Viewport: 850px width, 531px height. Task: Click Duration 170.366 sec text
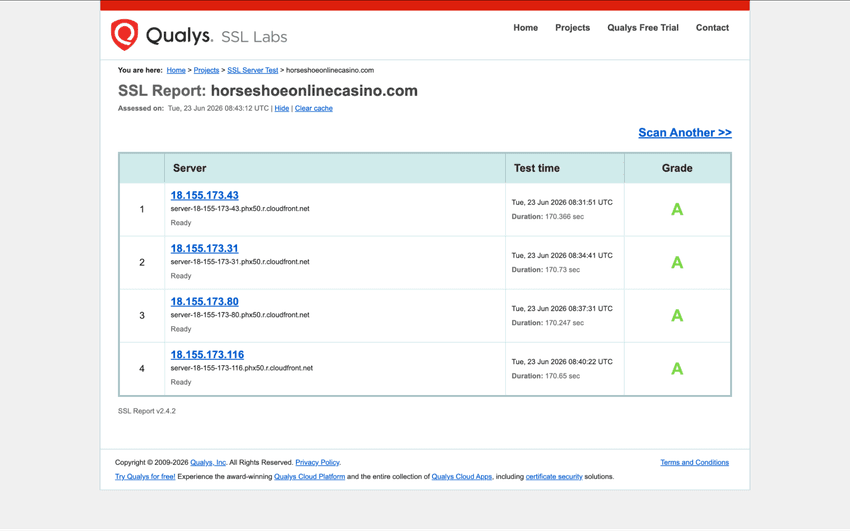[548, 217]
